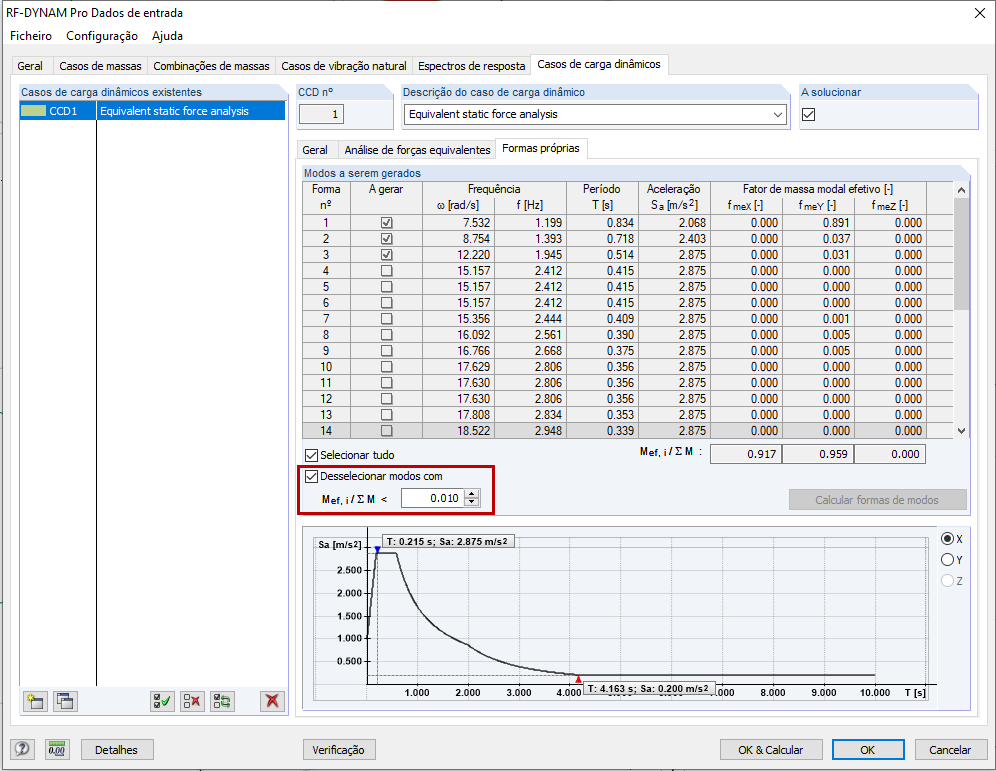Click the Verificação button
This screenshot has width=996, height=771.
[339, 750]
